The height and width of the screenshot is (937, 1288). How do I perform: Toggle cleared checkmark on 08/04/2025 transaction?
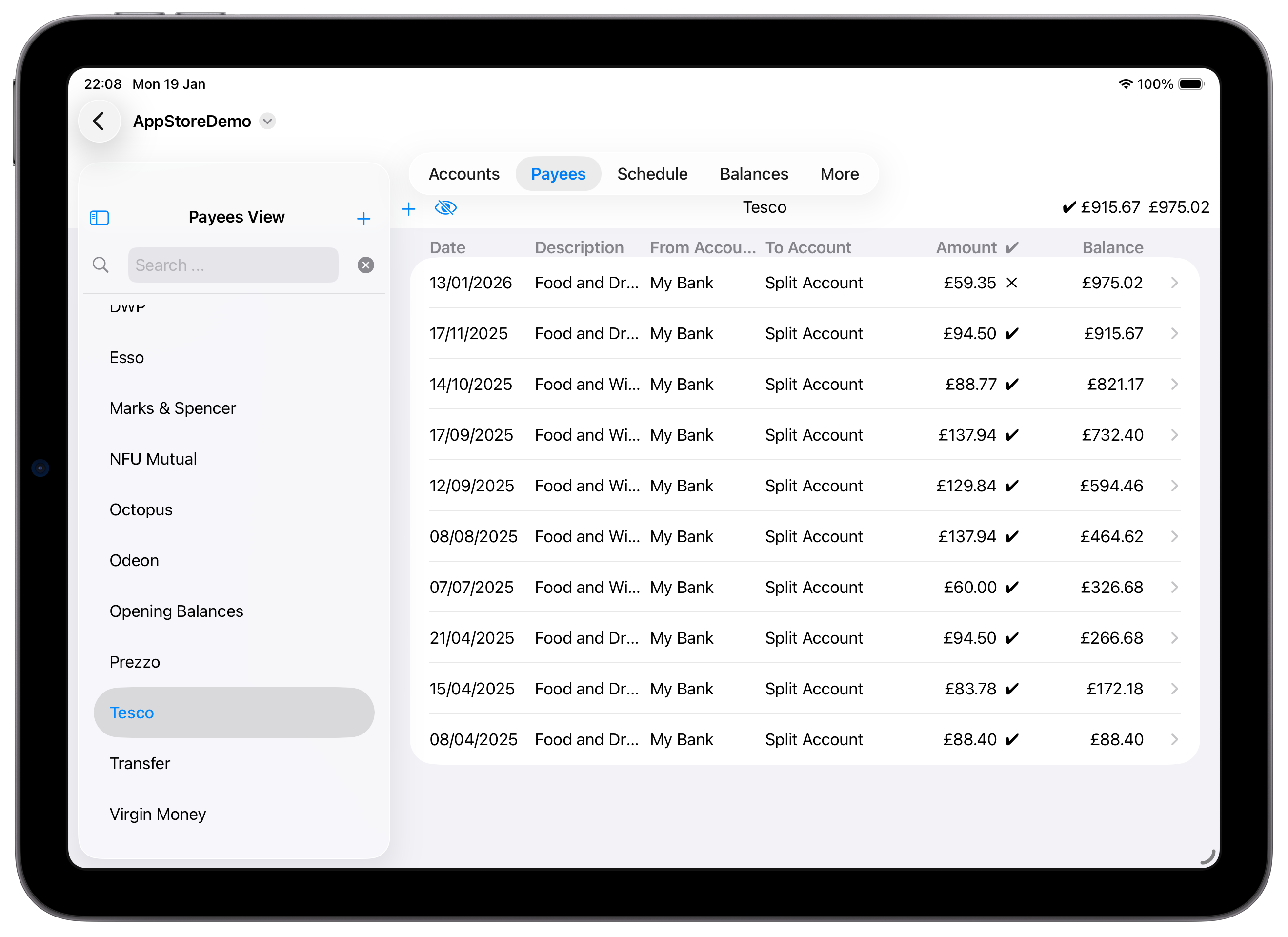coord(1011,739)
